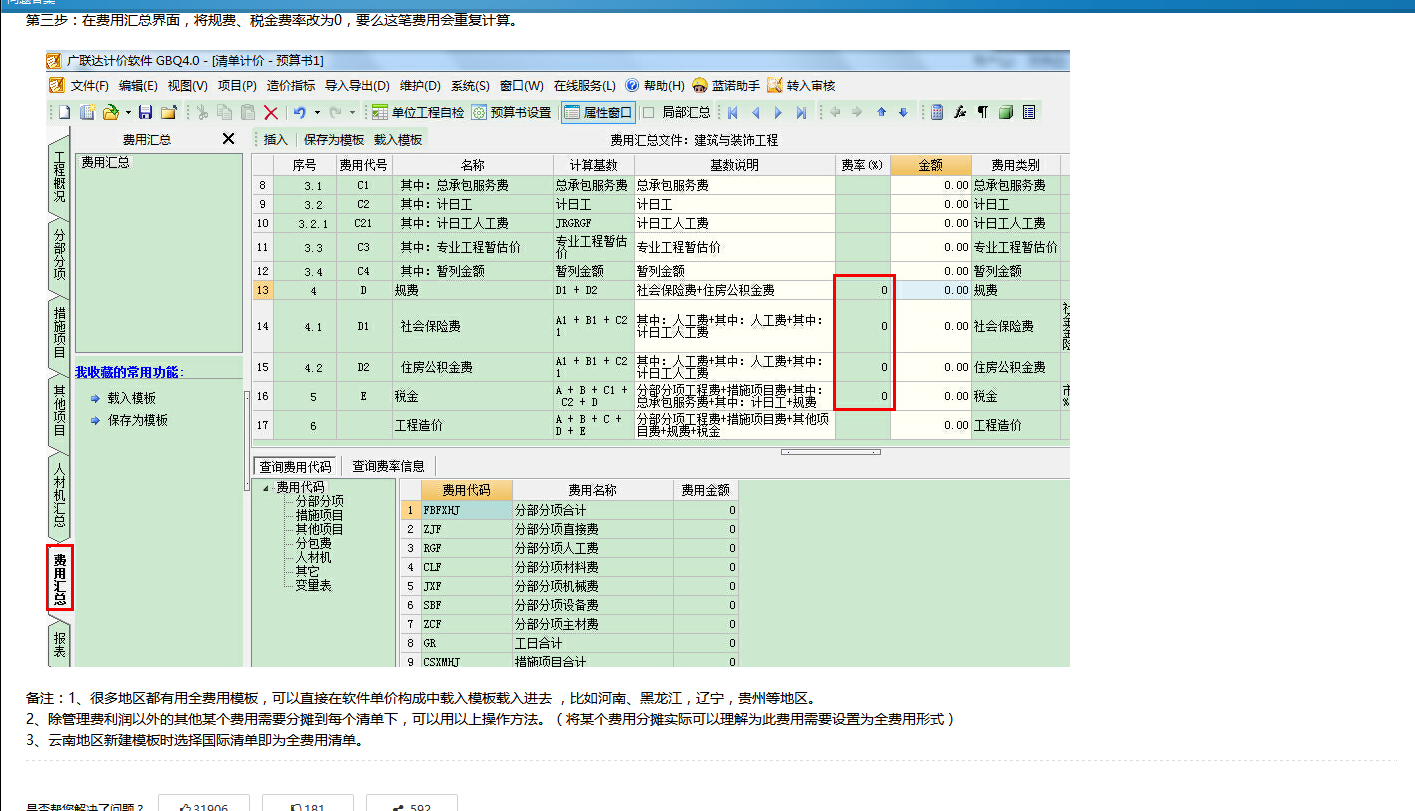Click 转入审核 in the menu bar
The image size is (1415, 811).
click(802, 86)
